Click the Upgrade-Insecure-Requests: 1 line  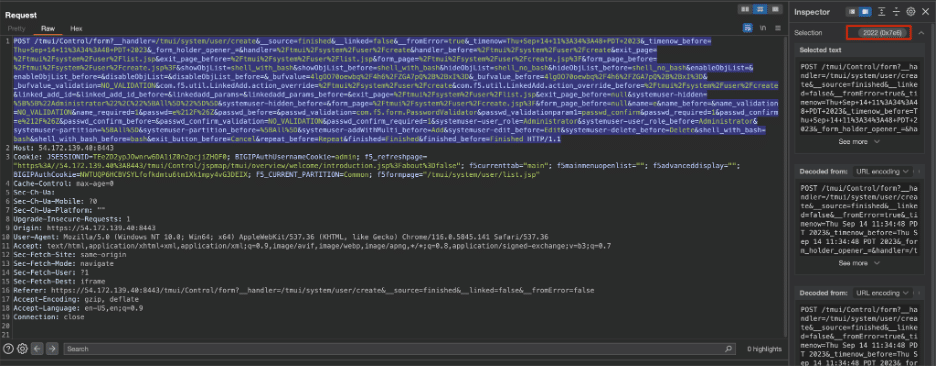click(72, 219)
